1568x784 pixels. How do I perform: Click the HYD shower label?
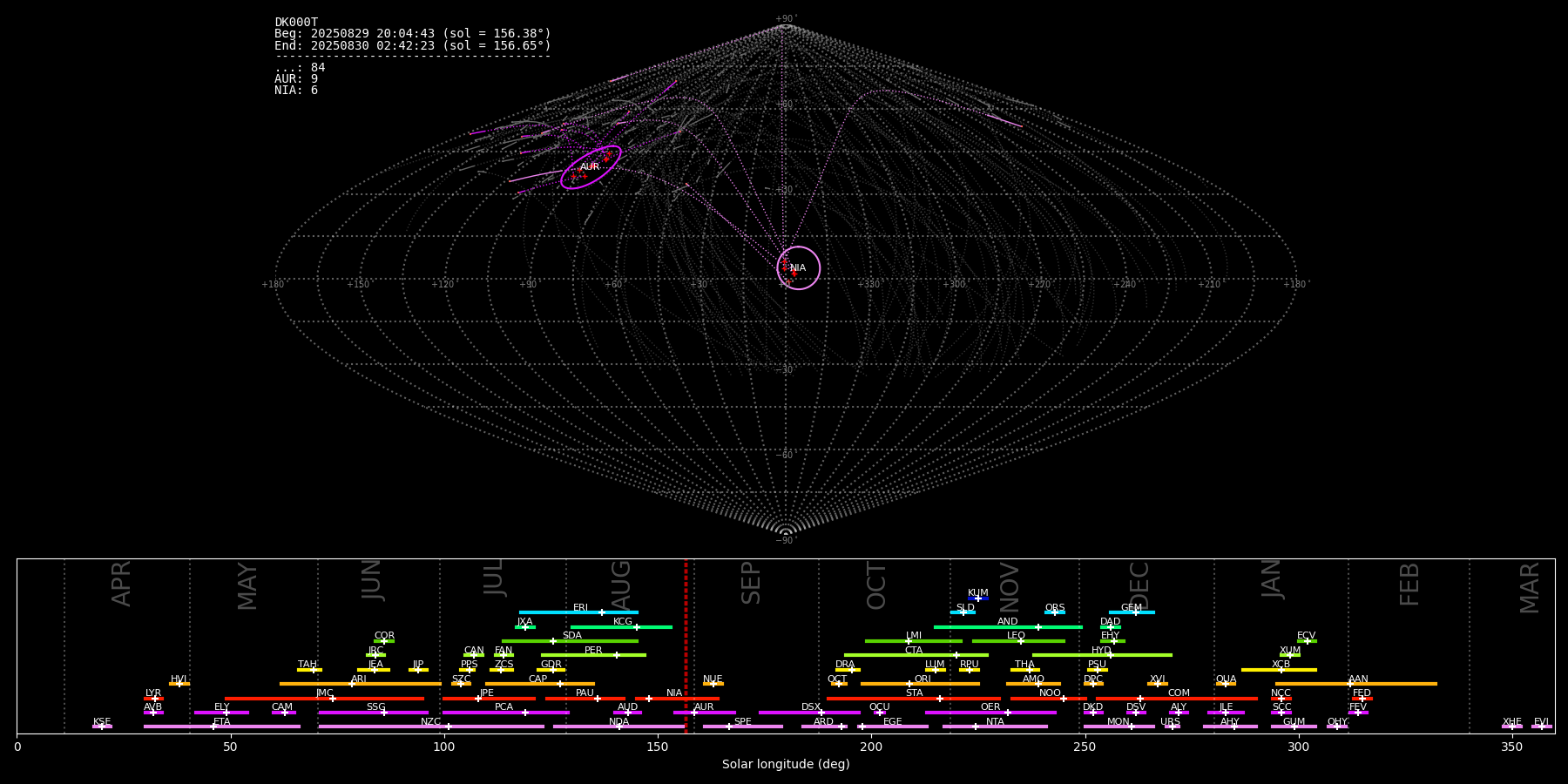click(x=1101, y=651)
